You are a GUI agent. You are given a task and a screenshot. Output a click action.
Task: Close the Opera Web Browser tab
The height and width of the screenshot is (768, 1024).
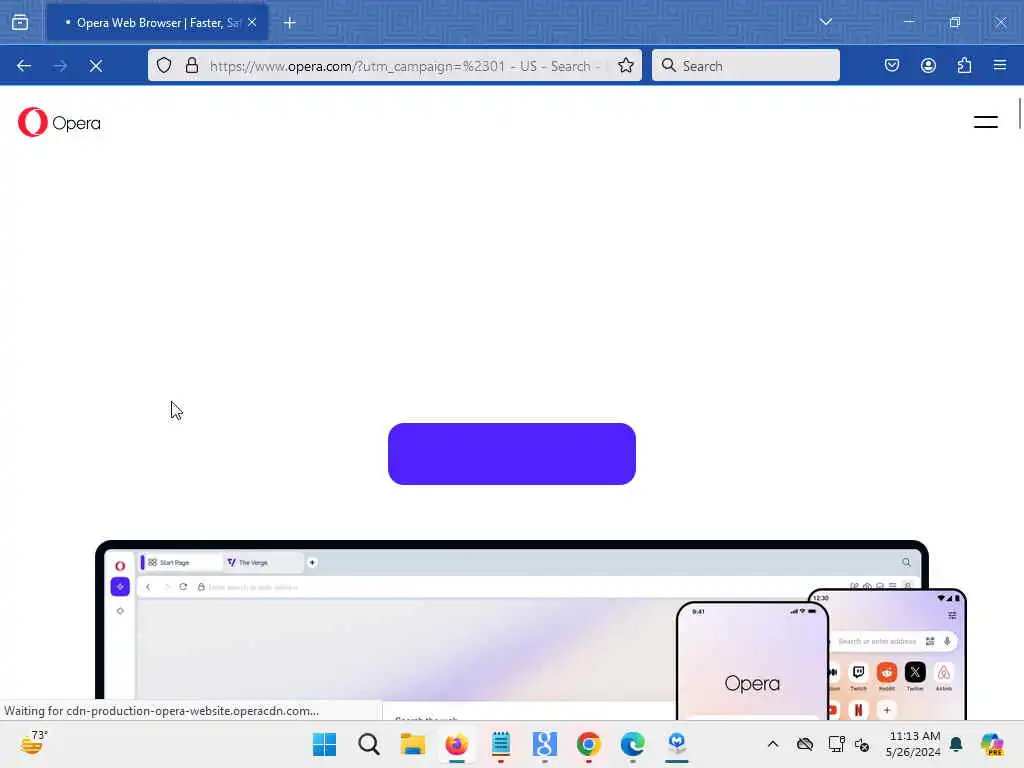pos(252,23)
